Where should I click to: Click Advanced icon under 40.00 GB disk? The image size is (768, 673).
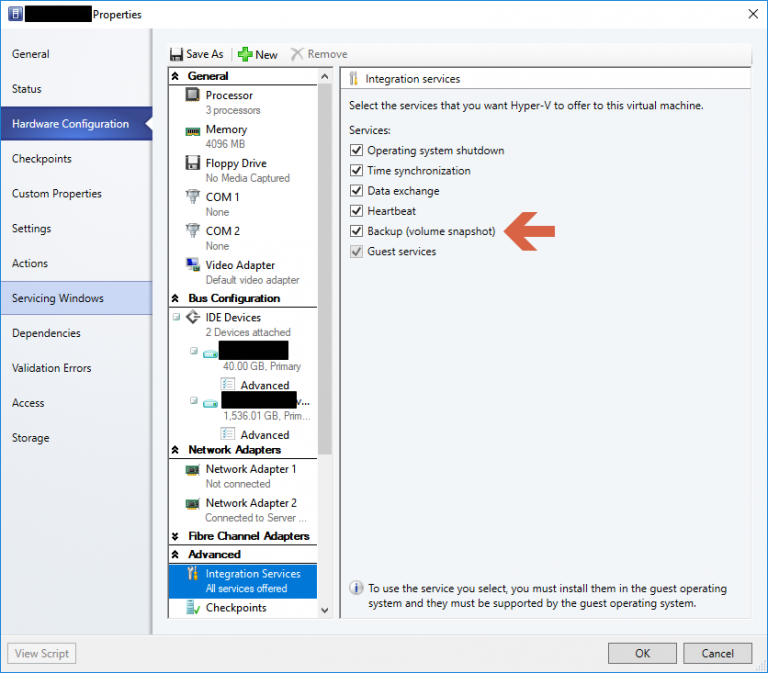227,384
